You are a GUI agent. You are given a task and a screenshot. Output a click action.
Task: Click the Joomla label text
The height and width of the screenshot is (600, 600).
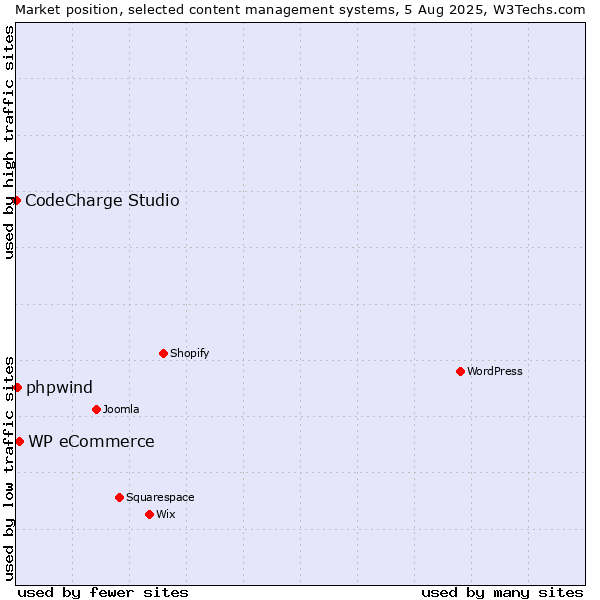[121, 409]
